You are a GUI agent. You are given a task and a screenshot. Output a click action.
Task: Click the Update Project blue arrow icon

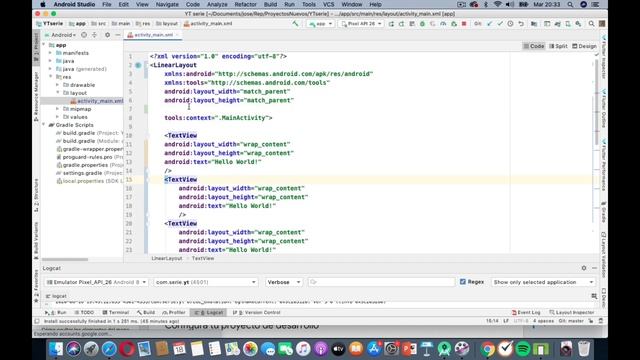tap(489, 24)
